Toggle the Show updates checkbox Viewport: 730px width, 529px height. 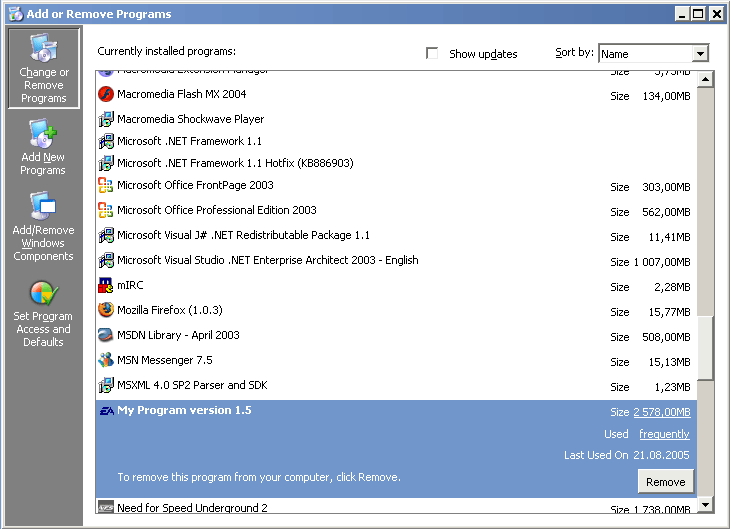(432, 53)
